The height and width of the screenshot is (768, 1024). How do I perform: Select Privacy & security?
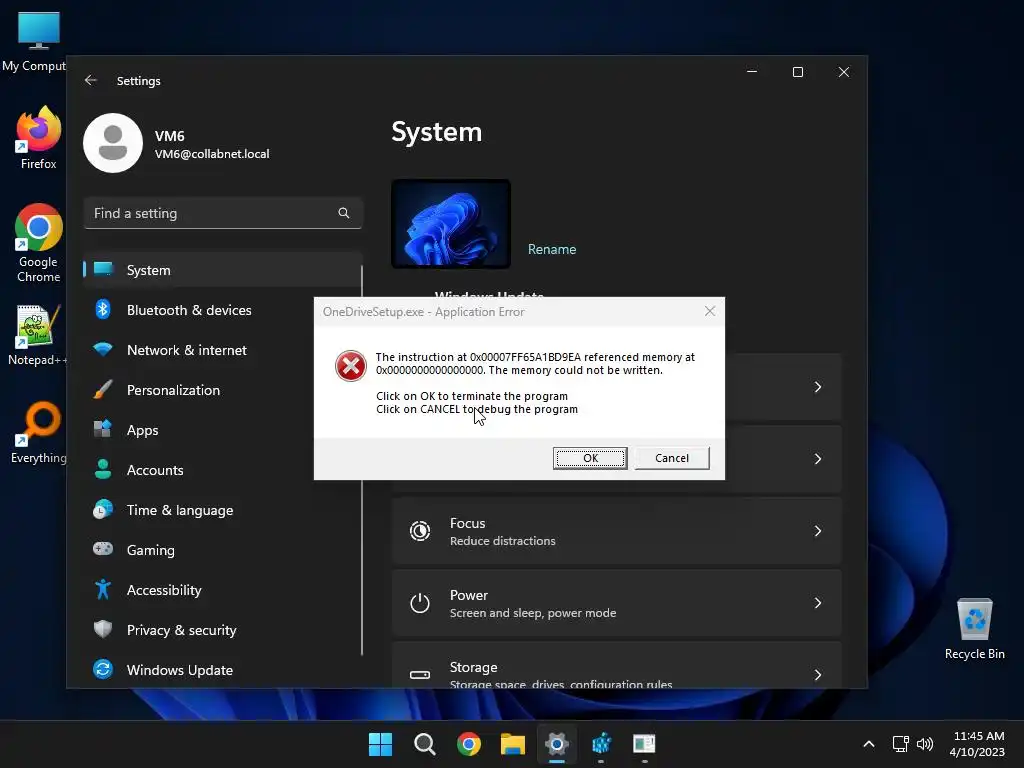pyautogui.click(x=222, y=630)
